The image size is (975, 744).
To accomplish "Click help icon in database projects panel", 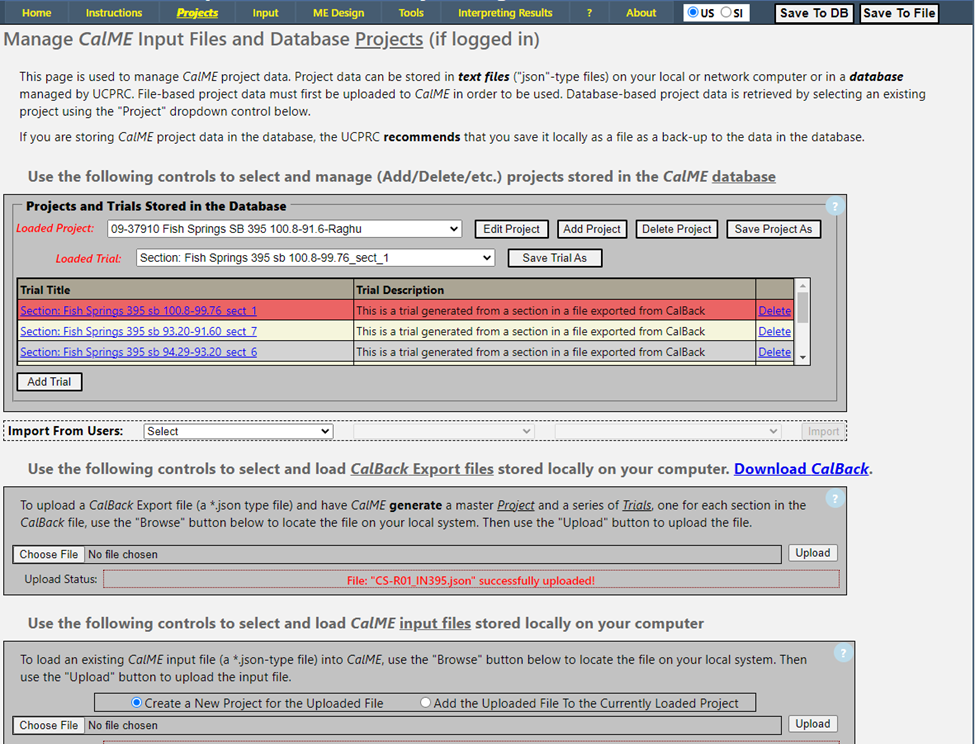I will (835, 206).
